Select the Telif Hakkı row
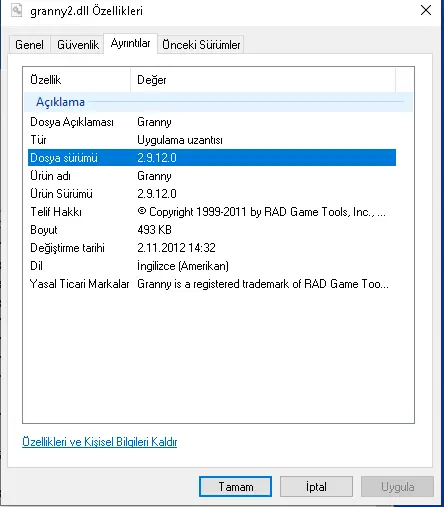This screenshot has height=507, width=444. (x=212, y=212)
